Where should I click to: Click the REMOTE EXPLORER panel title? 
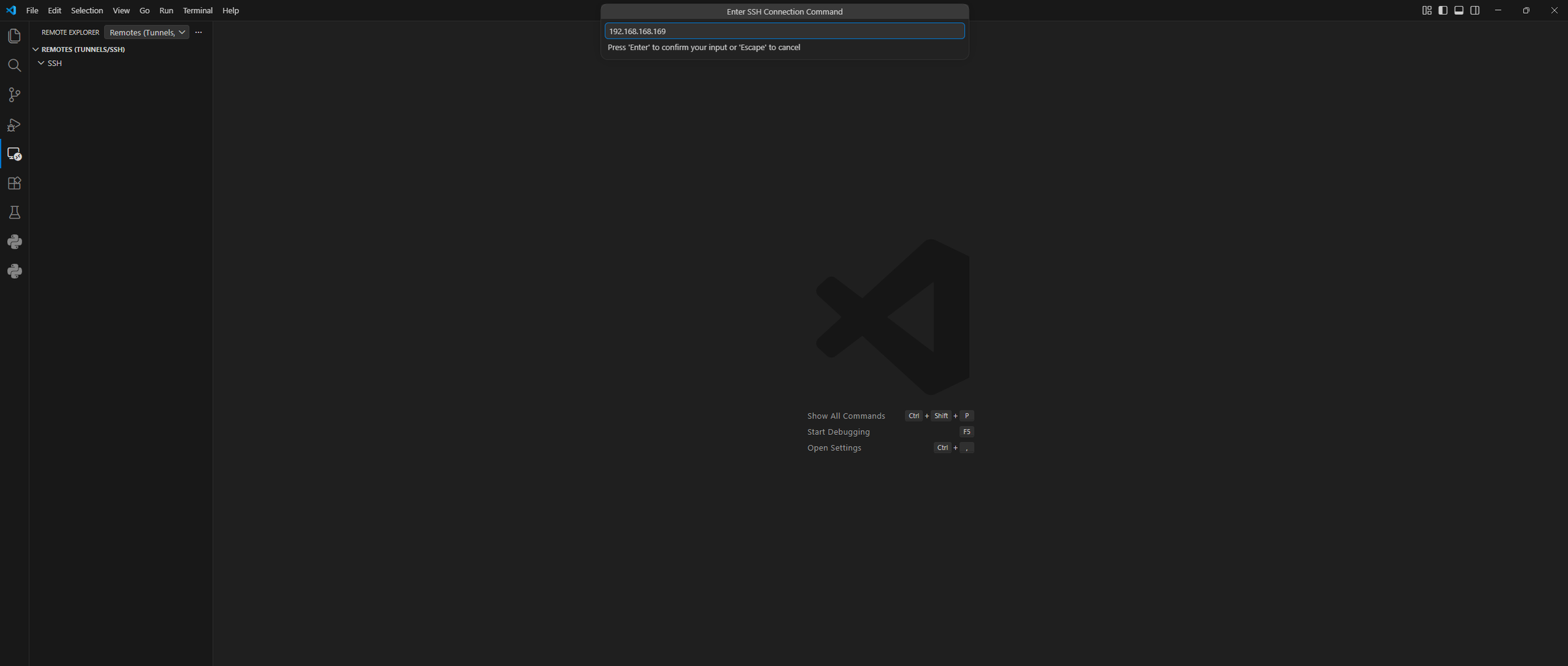click(71, 32)
